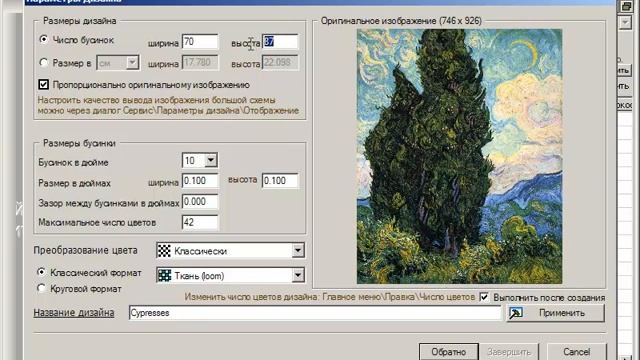Image resolution: width=640 pixels, height=360 pixels.
Task: Open the 'Преобразование цвета' Классически dropdown
Action: click(298, 251)
